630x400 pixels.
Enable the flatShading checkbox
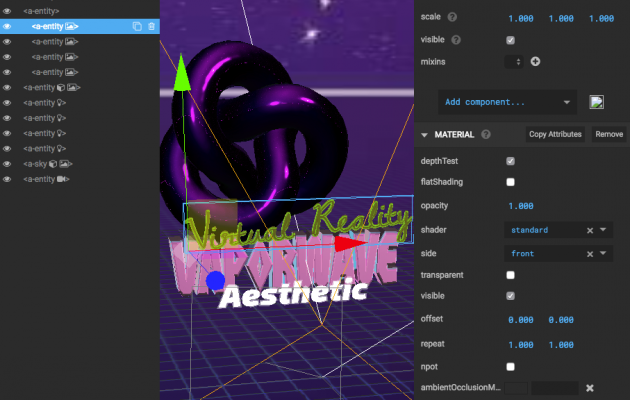[x=511, y=182]
